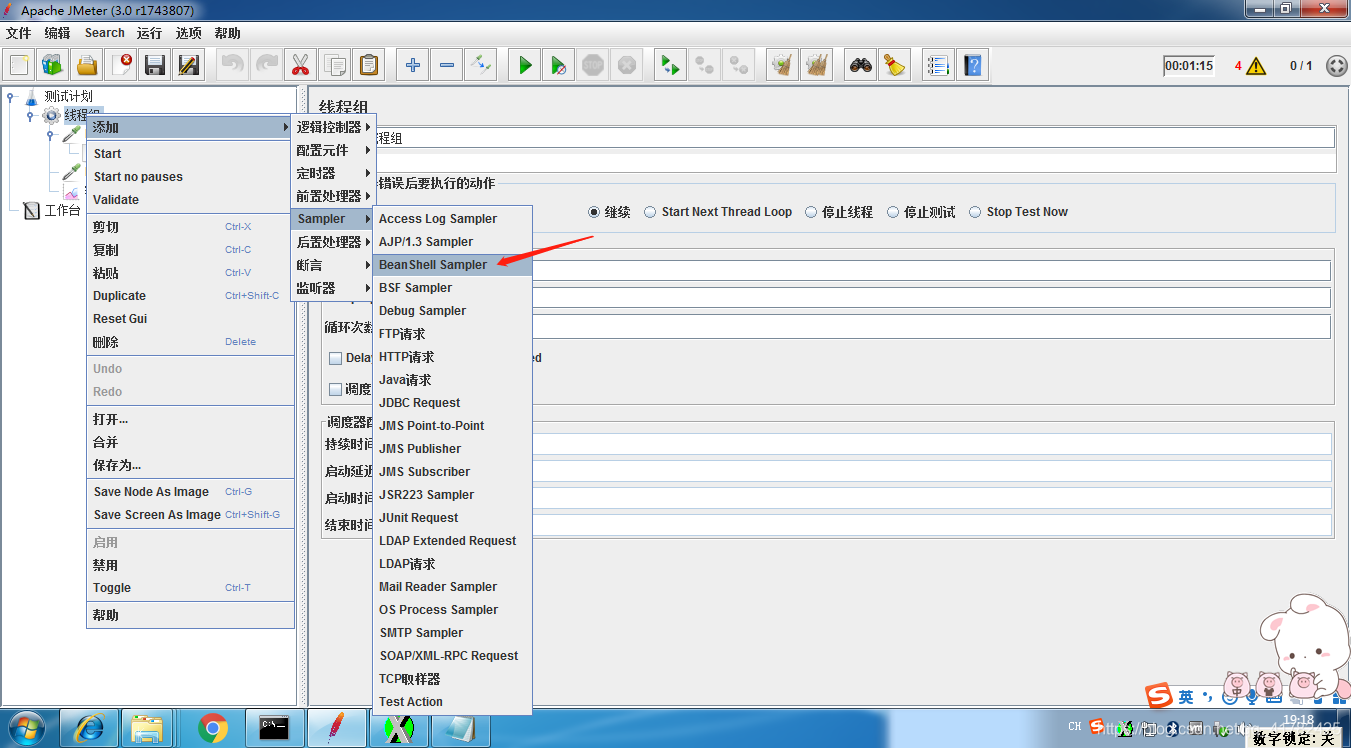The height and width of the screenshot is (748, 1351).
Task: Click Start no pauses toolbar icon
Action: (559, 66)
